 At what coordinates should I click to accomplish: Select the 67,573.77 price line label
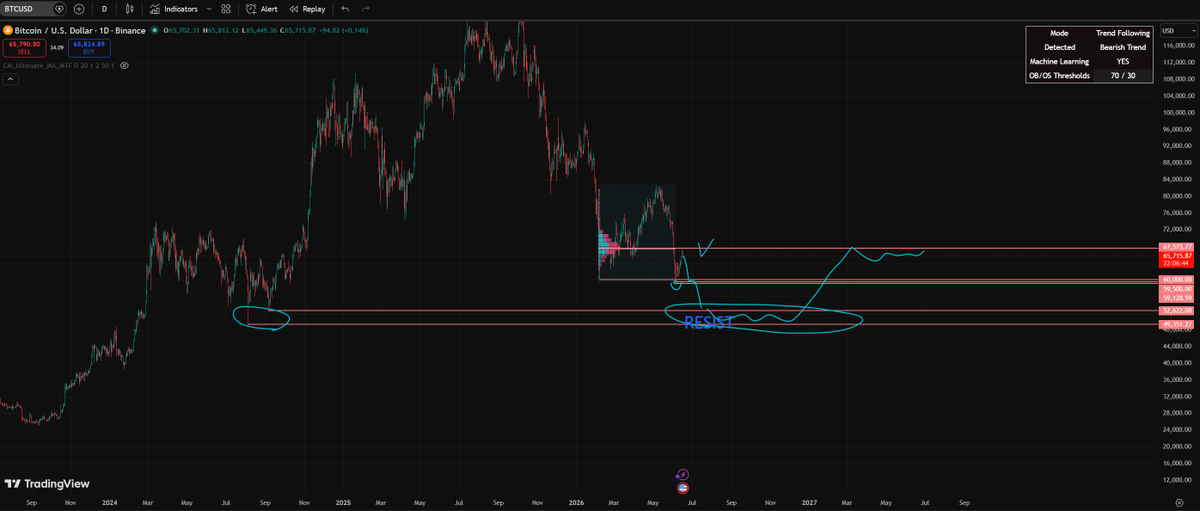tap(1177, 246)
